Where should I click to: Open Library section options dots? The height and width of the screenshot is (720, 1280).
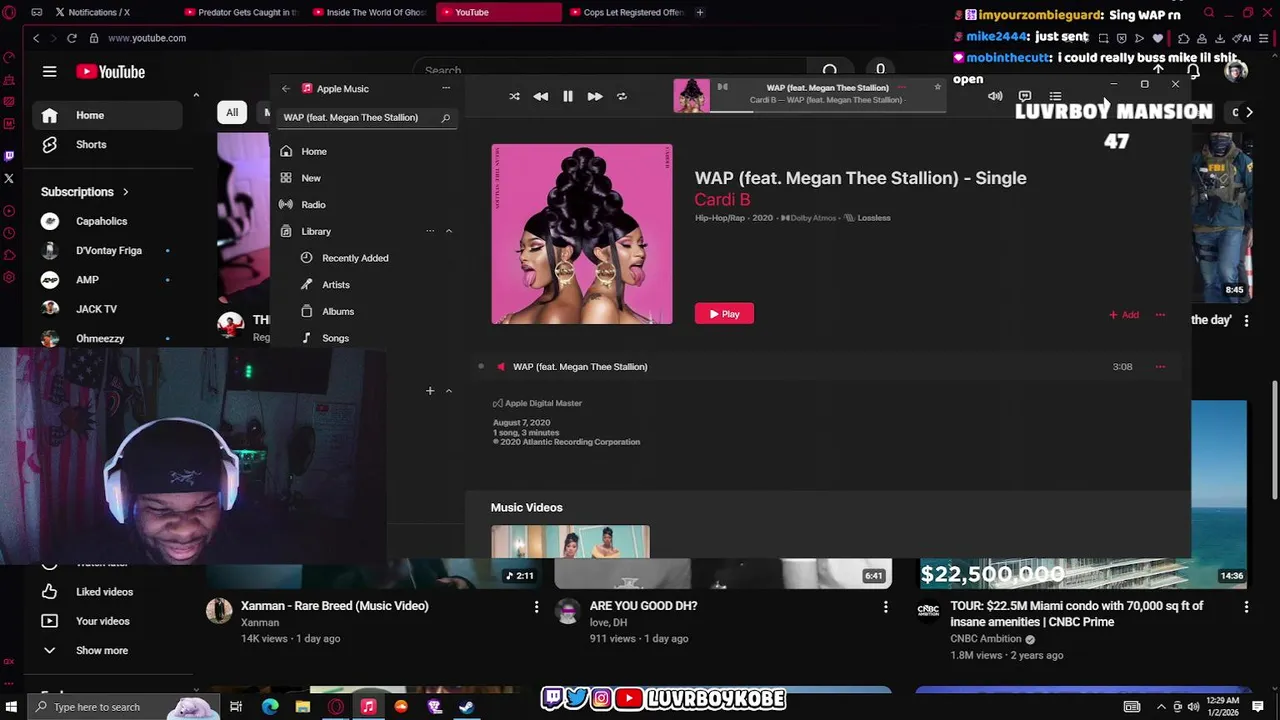click(430, 231)
